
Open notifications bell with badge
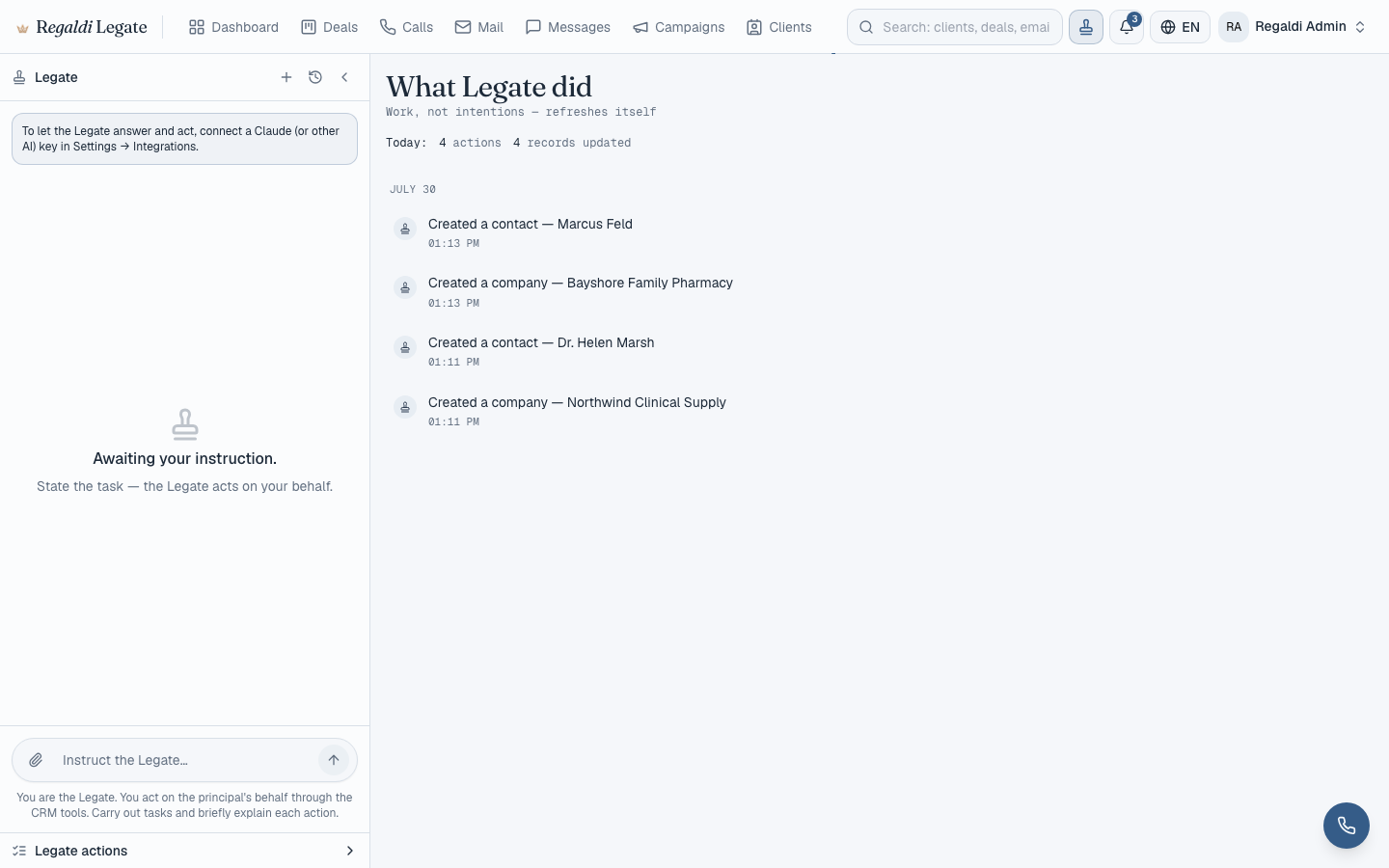(1127, 27)
